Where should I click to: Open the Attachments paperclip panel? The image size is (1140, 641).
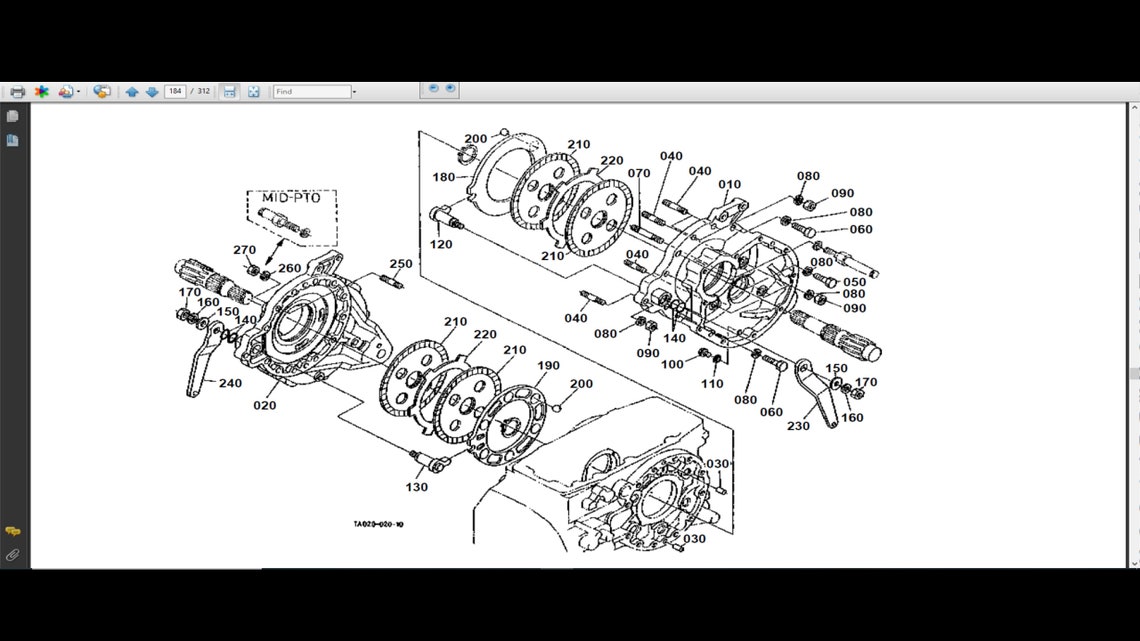(13, 553)
